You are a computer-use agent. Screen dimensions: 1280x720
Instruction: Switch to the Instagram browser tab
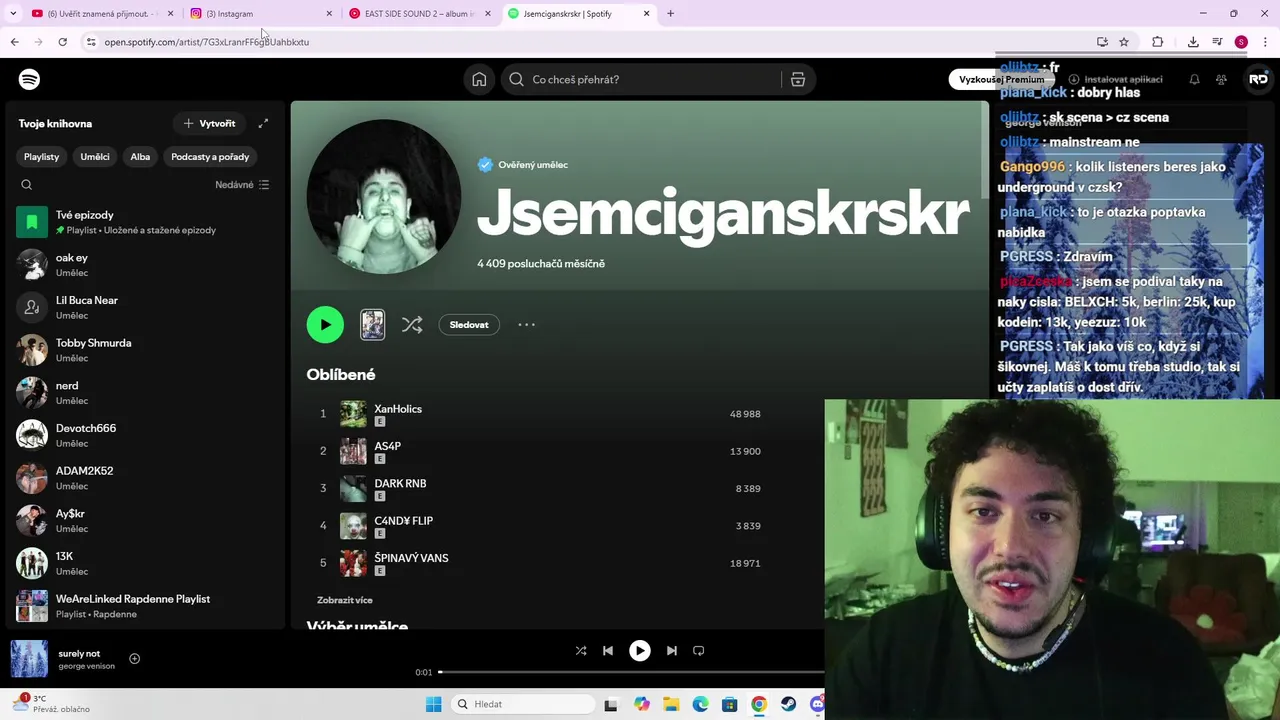pos(260,14)
